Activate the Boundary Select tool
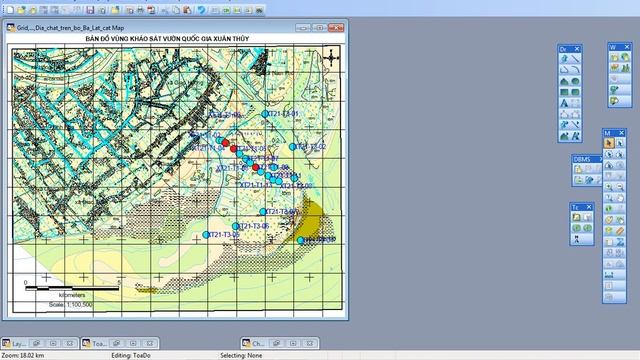 (609, 165)
